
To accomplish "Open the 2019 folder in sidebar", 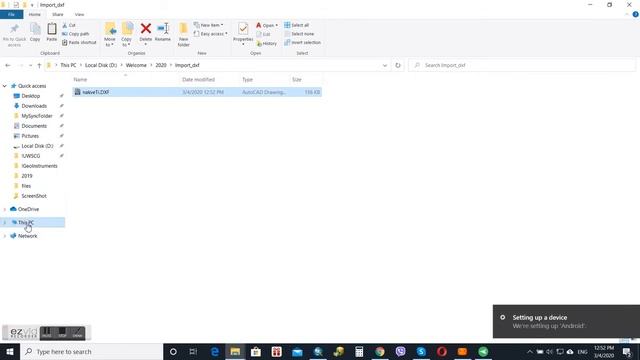I will pos(27,176).
